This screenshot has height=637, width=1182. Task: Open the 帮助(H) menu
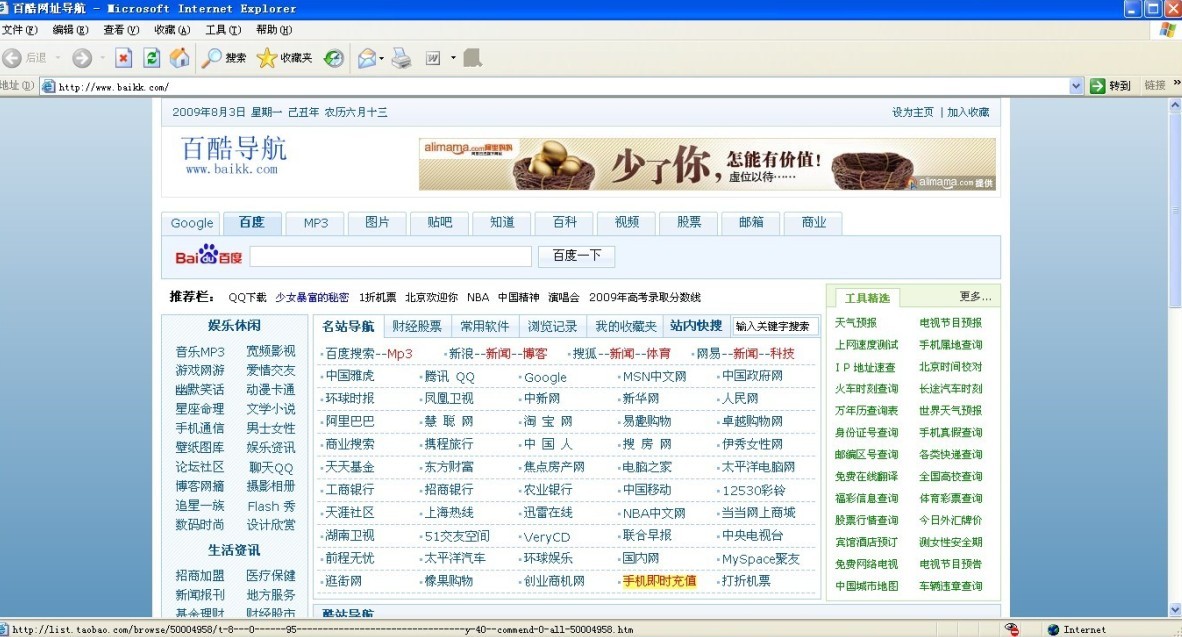coord(274,29)
